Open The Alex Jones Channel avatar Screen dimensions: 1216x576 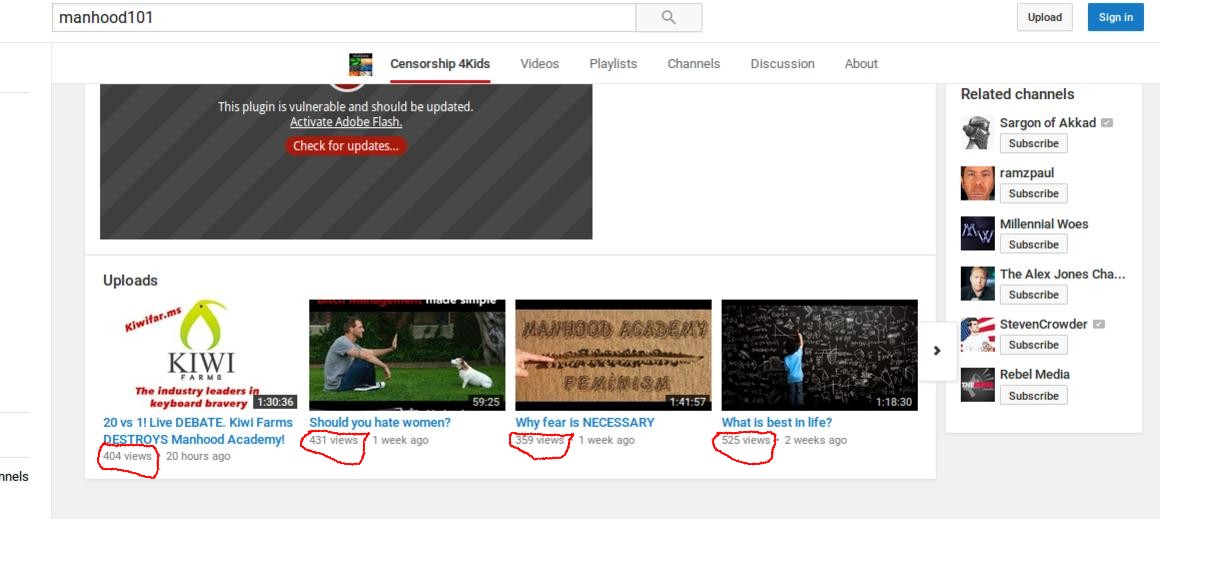click(x=977, y=284)
